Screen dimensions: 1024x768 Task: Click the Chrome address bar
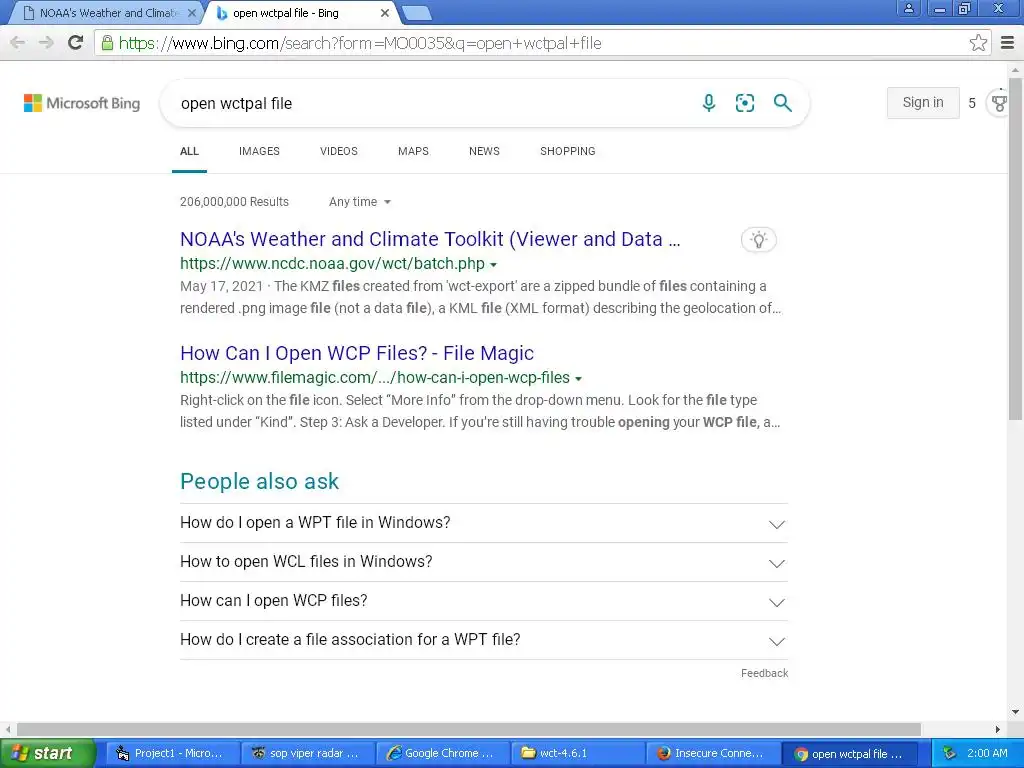pyautogui.click(x=542, y=43)
